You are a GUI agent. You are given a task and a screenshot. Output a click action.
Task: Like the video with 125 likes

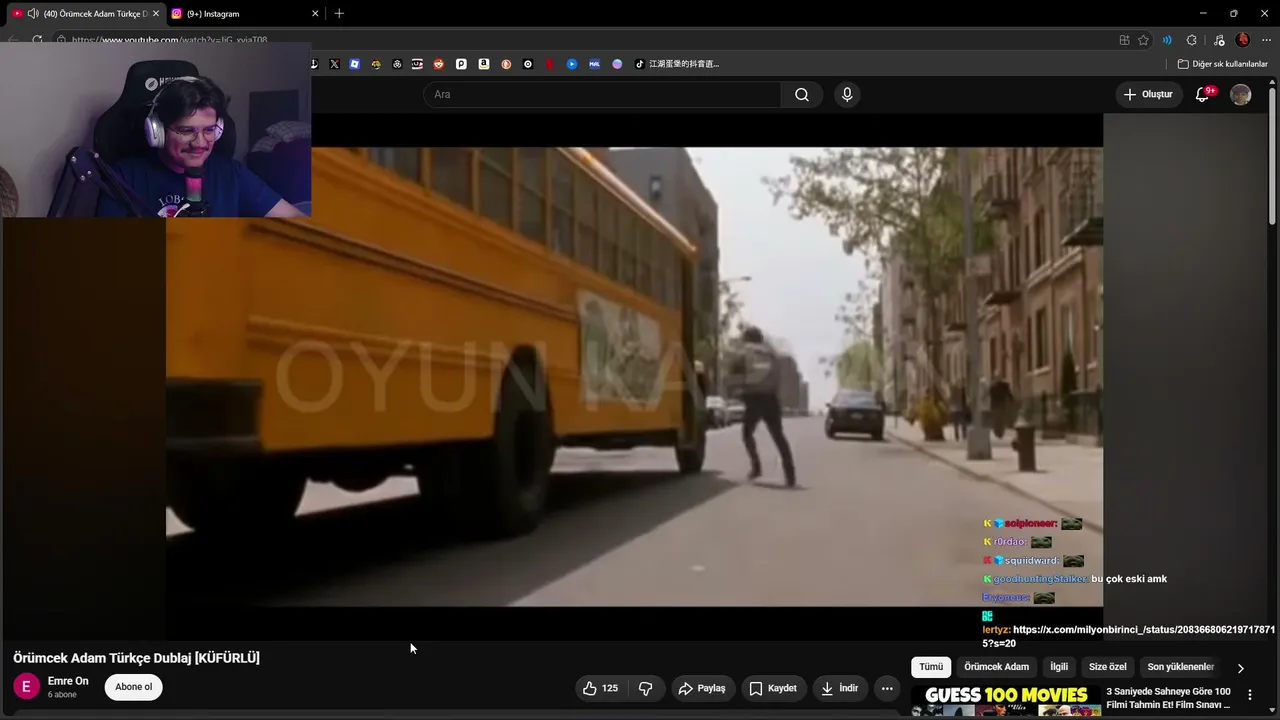(600, 688)
